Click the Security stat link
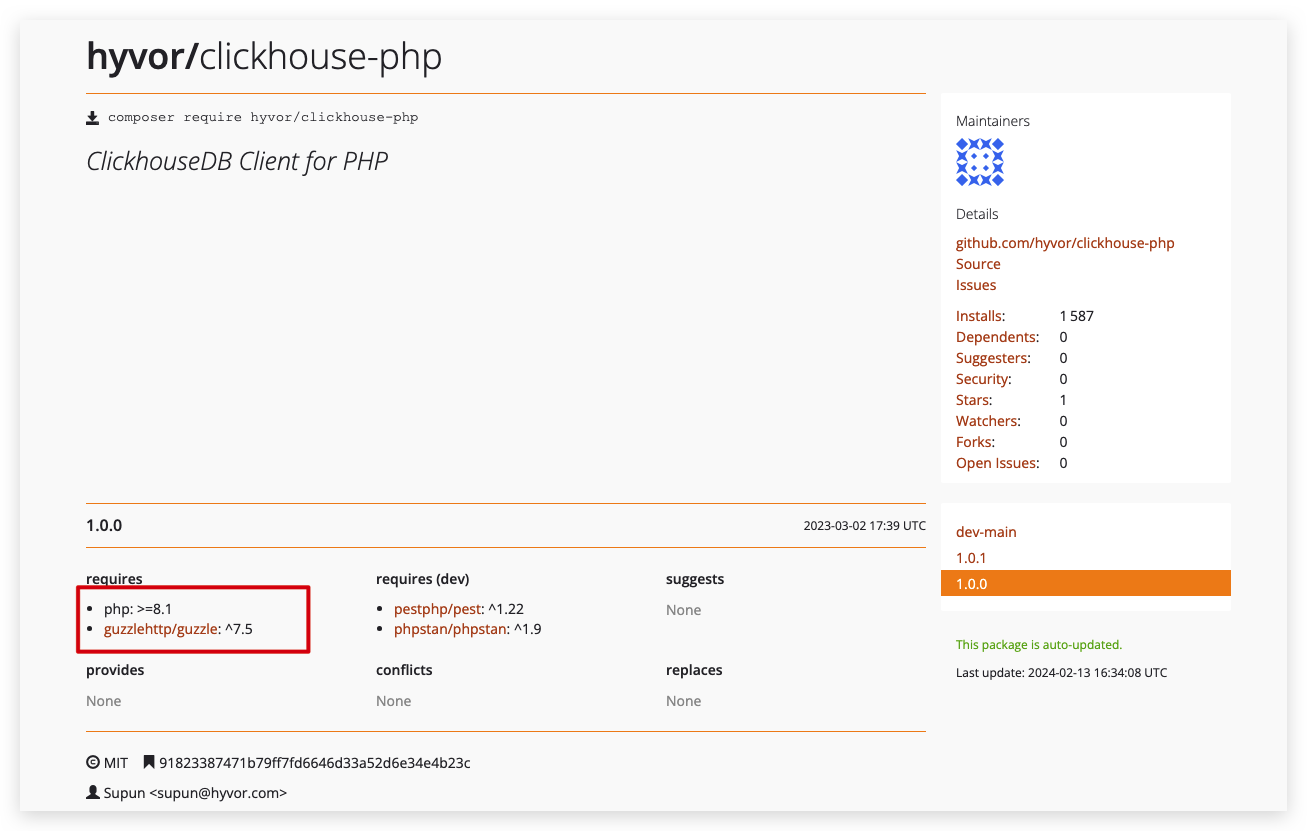The width and height of the screenshot is (1307, 831). [x=983, y=379]
